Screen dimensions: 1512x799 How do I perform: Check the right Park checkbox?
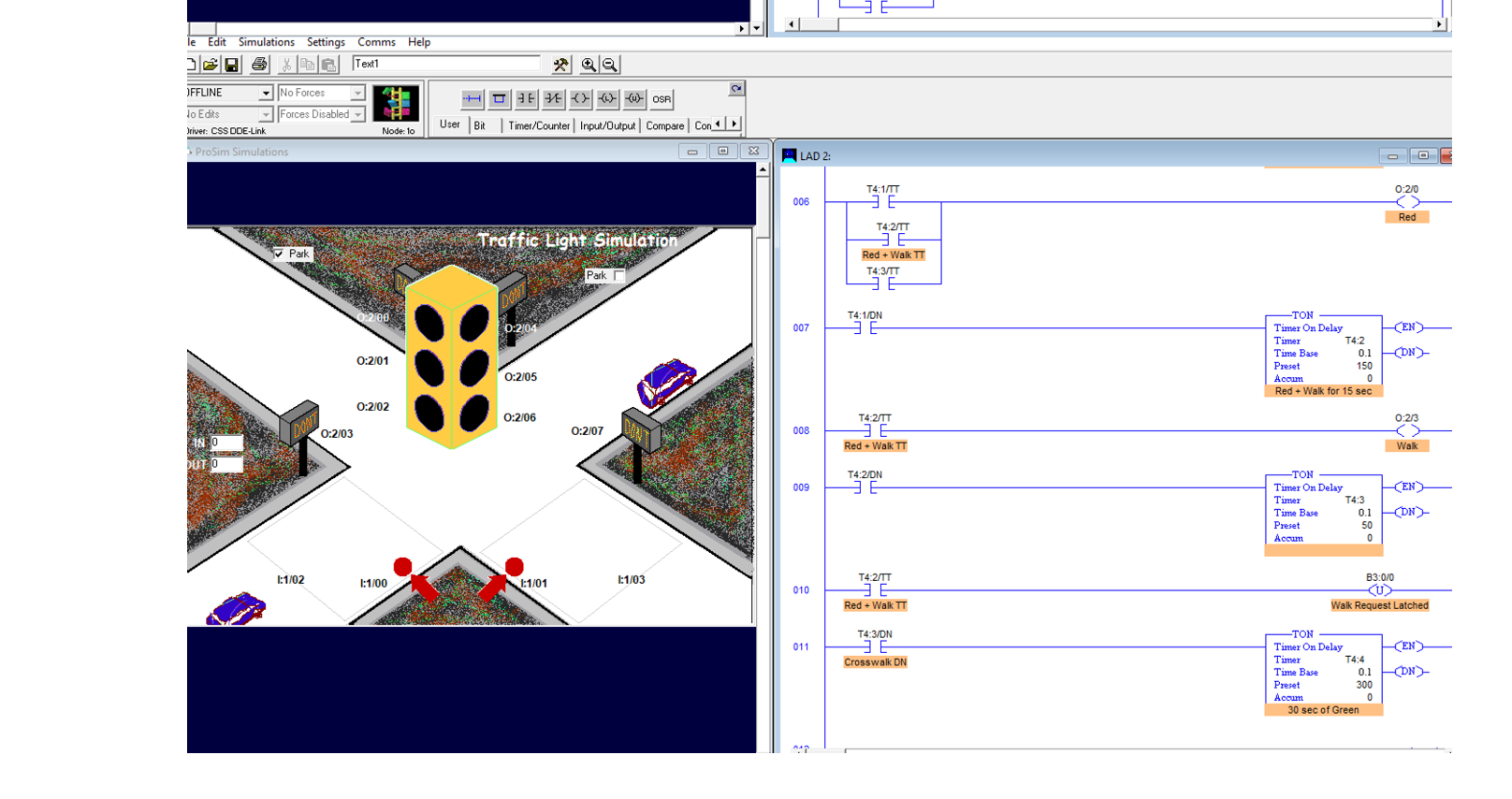619,275
